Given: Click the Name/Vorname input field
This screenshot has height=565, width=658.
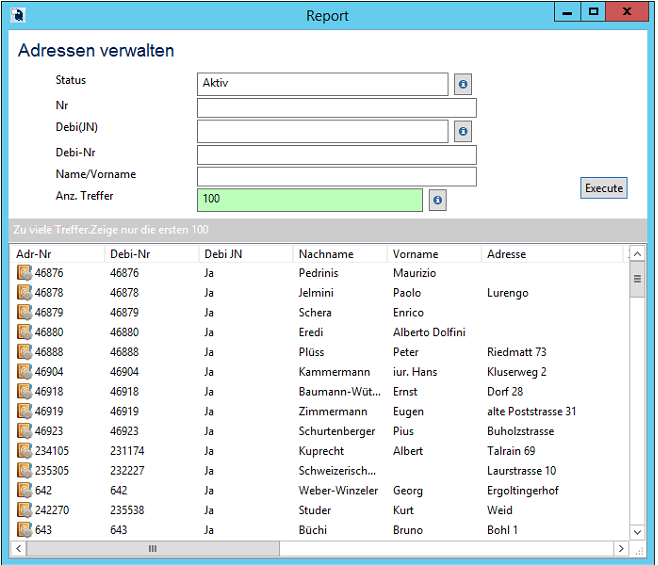Looking at the screenshot, I should [x=336, y=177].
